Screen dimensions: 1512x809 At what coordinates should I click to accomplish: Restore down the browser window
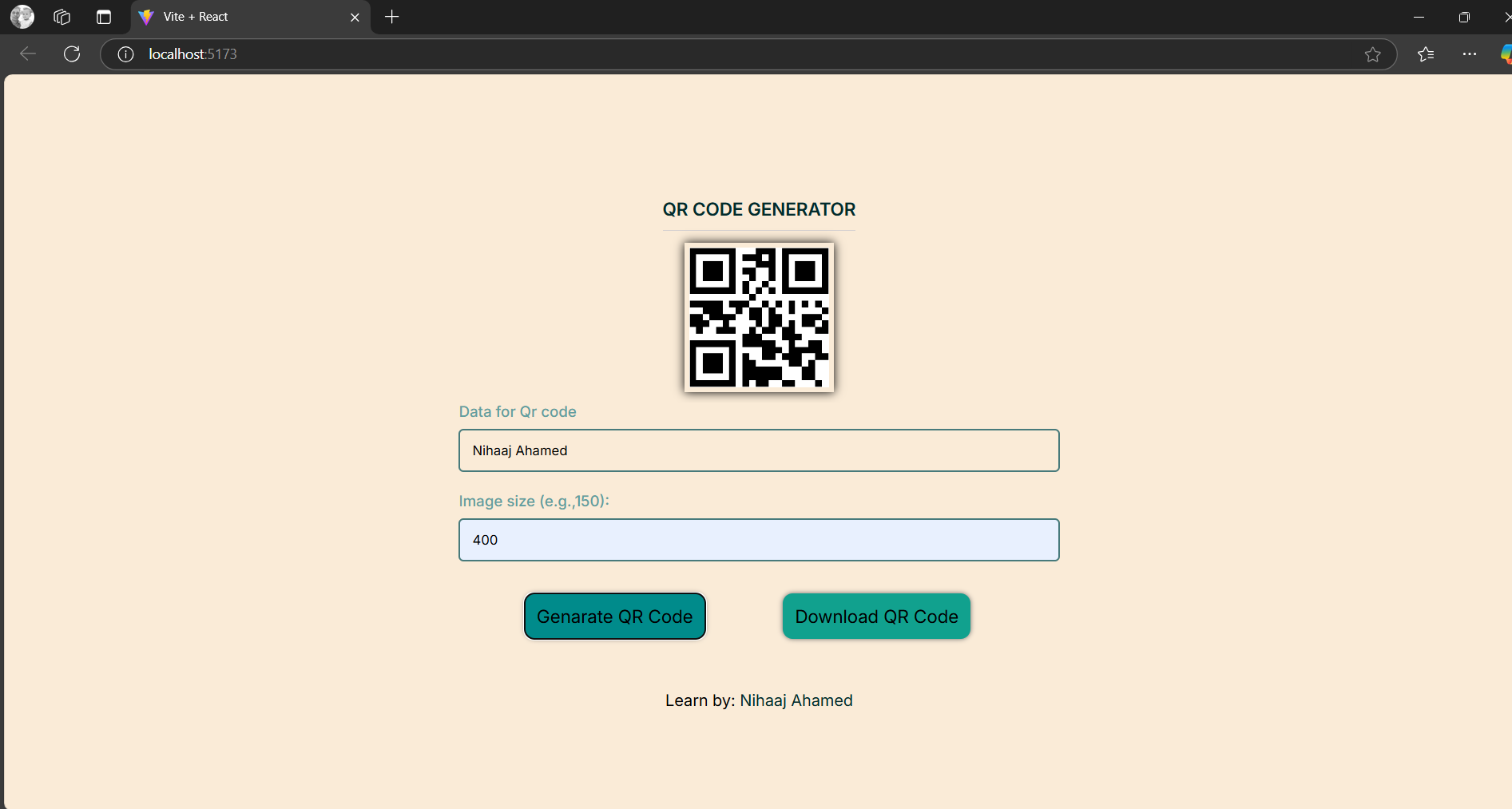click(1464, 17)
